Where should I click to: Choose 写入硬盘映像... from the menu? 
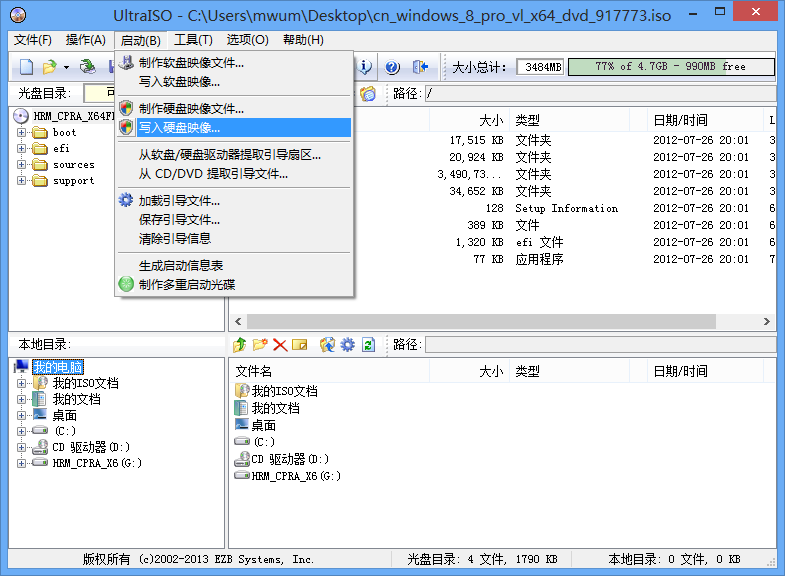pyautogui.click(x=234, y=128)
